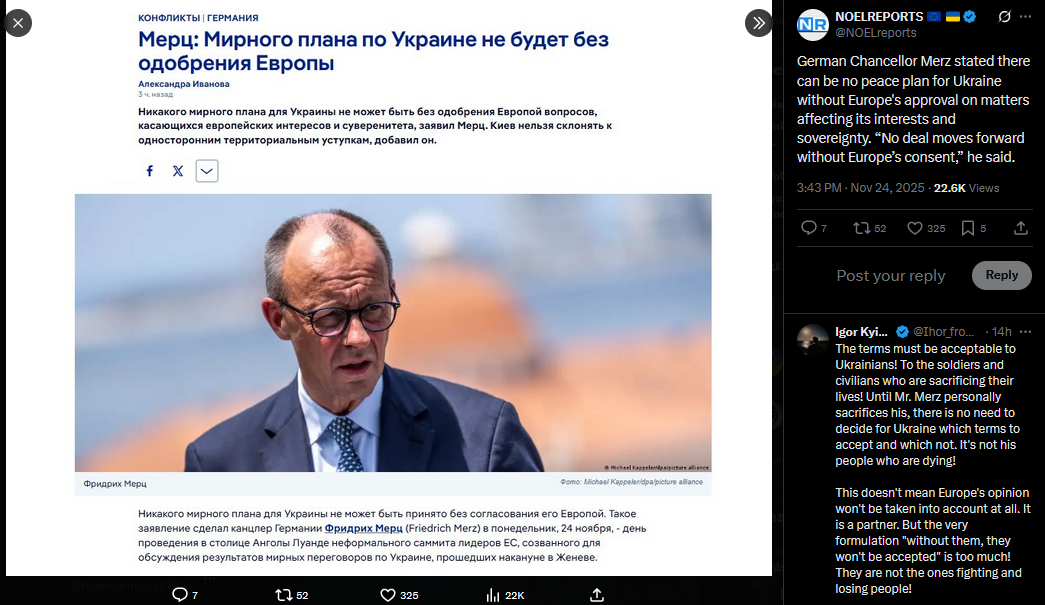The height and width of the screenshot is (605, 1045).
Task: Bookmark the post with the bookmark icon
Action: (968, 229)
